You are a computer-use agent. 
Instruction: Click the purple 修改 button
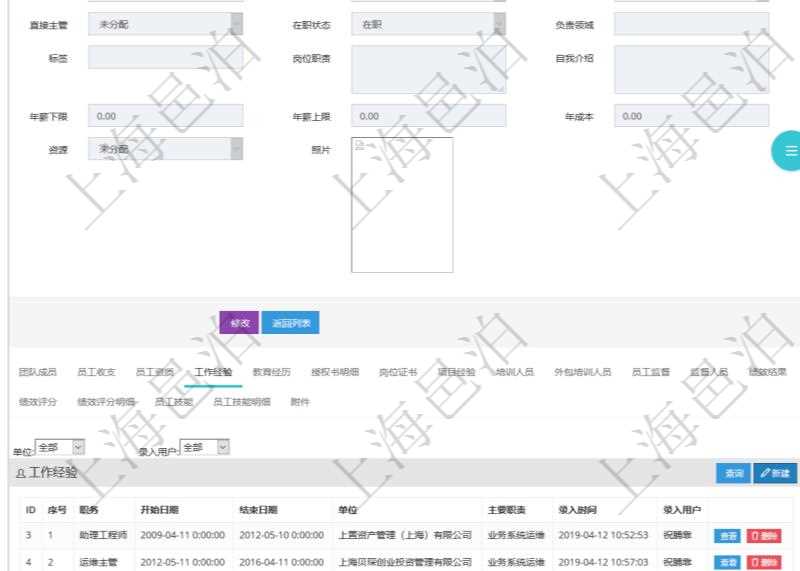coord(239,322)
